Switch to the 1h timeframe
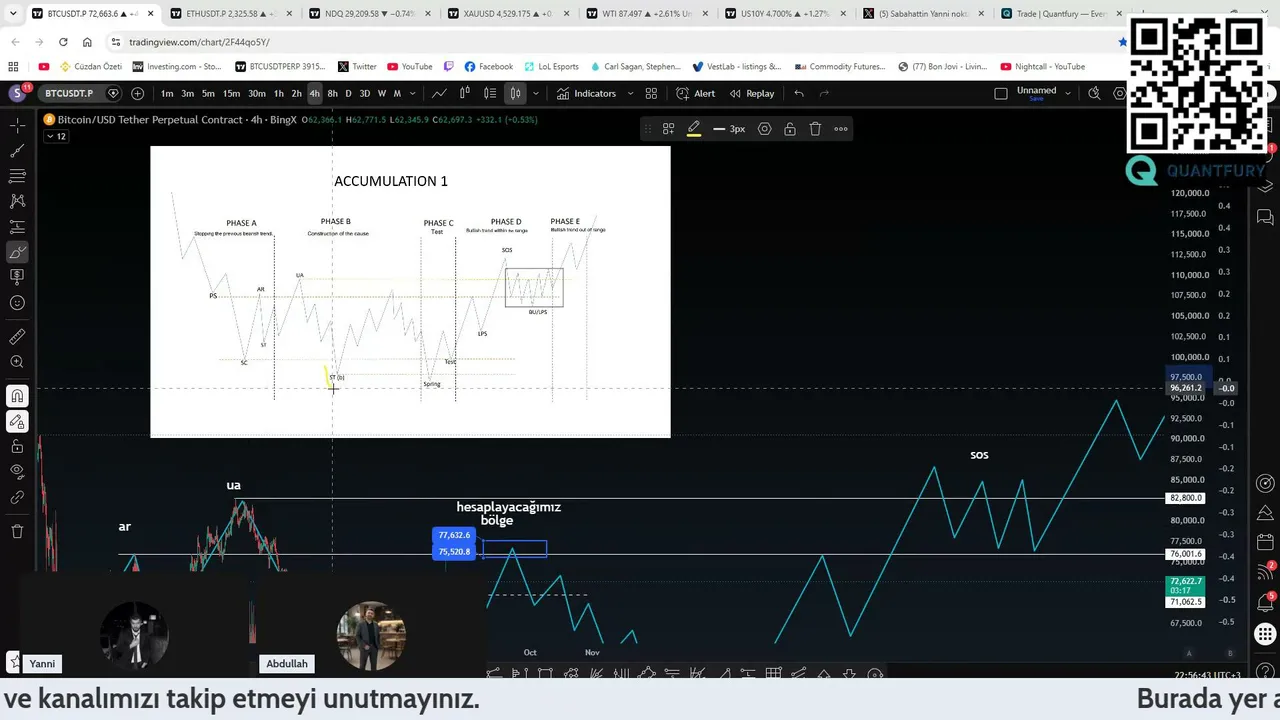This screenshot has width=1280, height=720. click(279, 93)
